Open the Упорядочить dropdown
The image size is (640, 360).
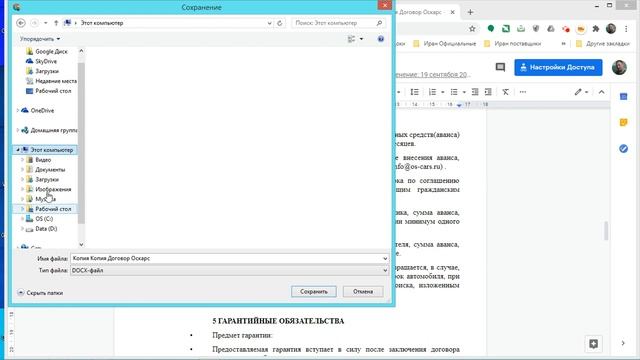40,39
